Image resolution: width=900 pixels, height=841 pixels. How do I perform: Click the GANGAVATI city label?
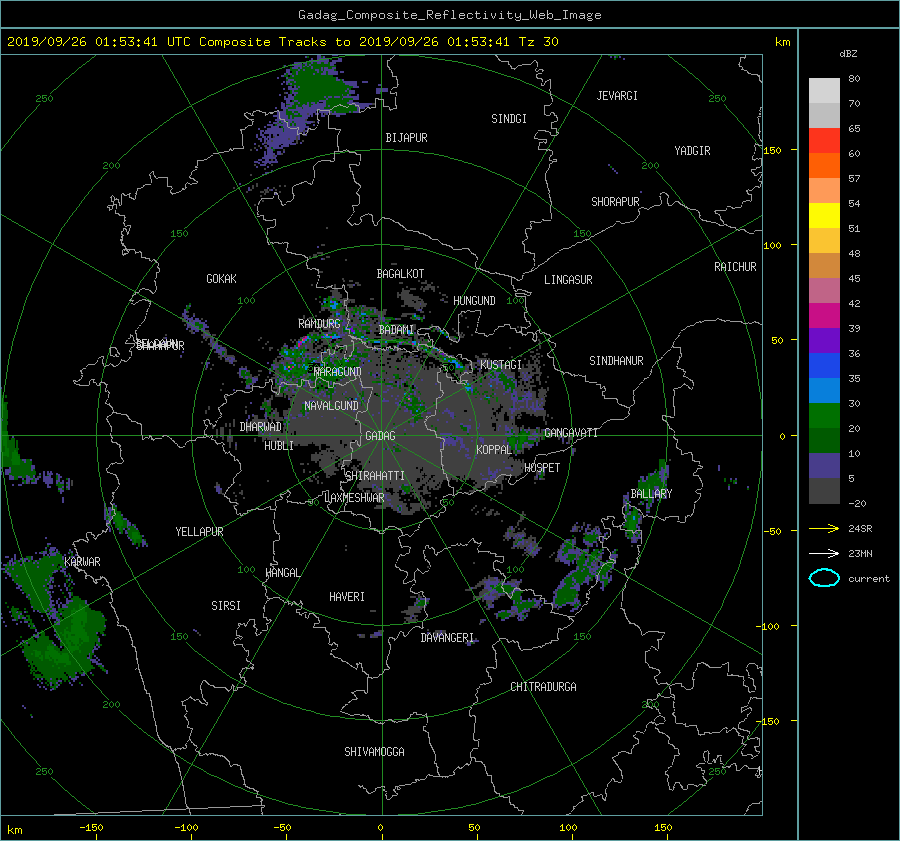571,433
